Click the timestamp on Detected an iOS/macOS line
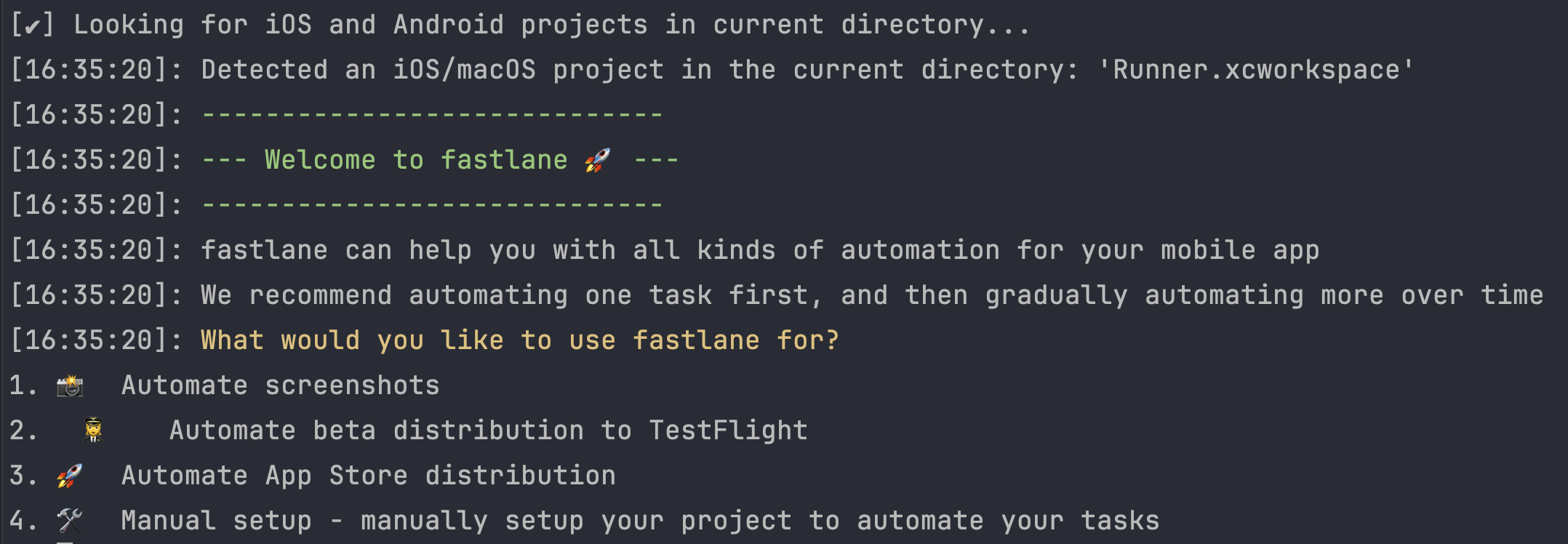The image size is (1568, 544). (96, 70)
